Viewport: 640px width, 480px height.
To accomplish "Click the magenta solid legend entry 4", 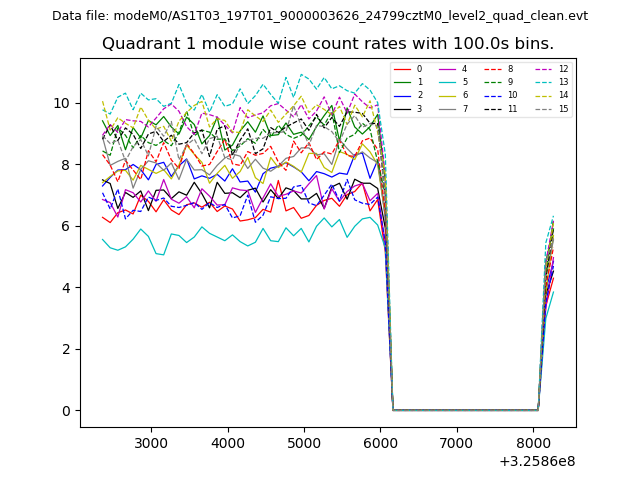I will 453,69.
